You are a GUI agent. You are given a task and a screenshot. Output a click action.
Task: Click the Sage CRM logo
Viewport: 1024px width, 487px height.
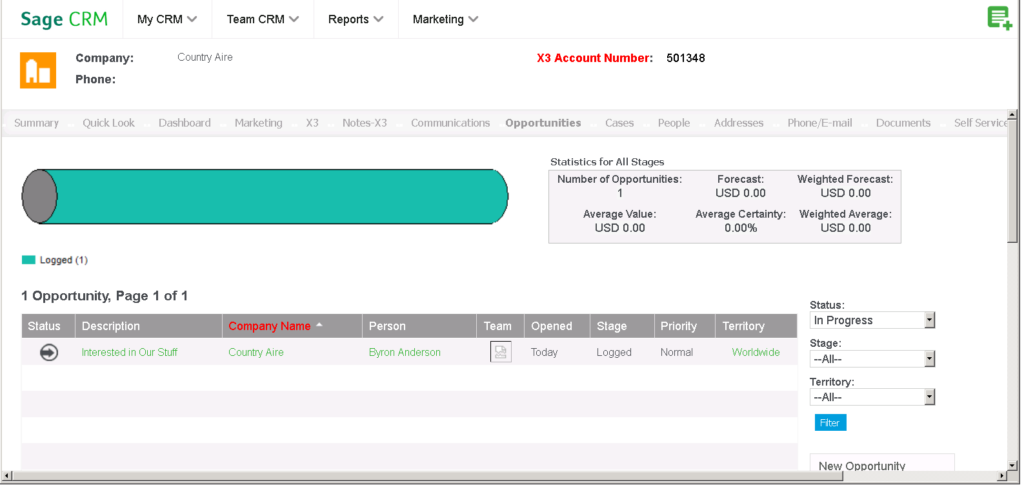[x=64, y=19]
